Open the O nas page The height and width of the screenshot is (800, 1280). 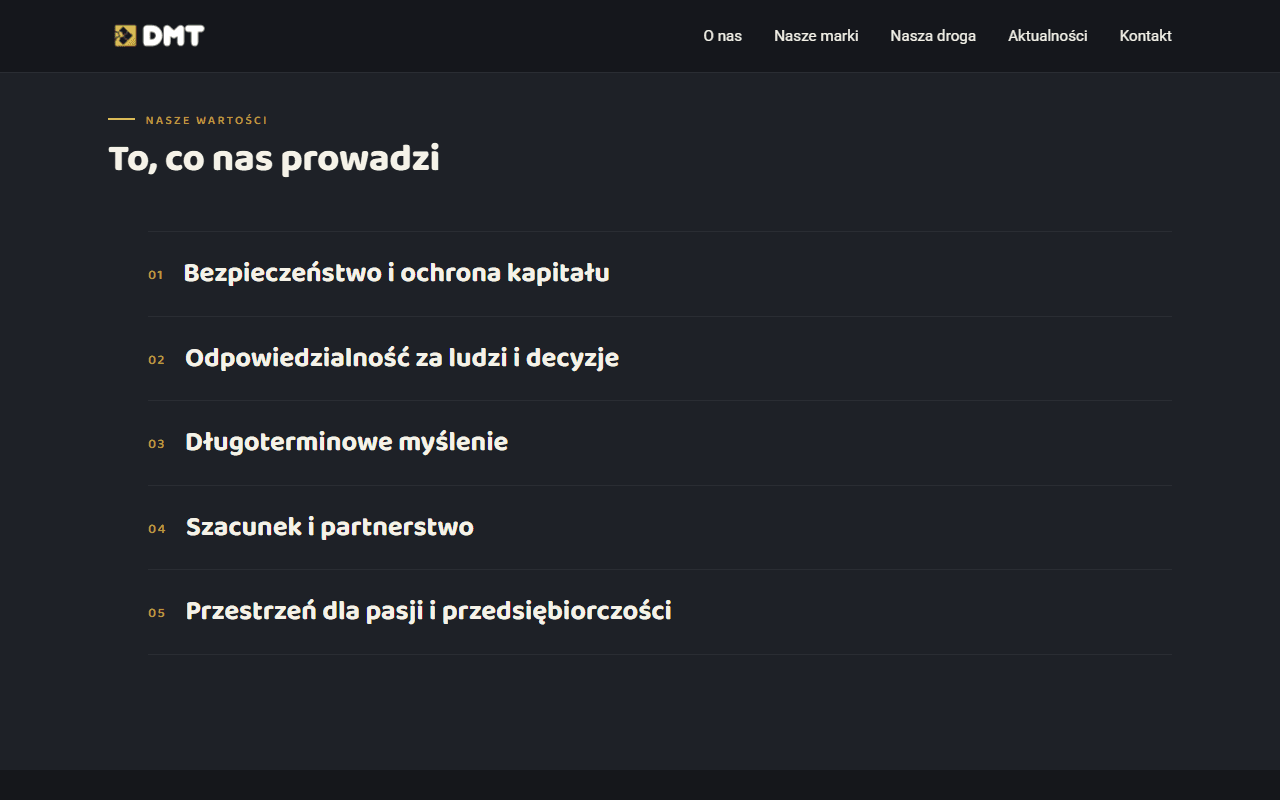coord(722,36)
